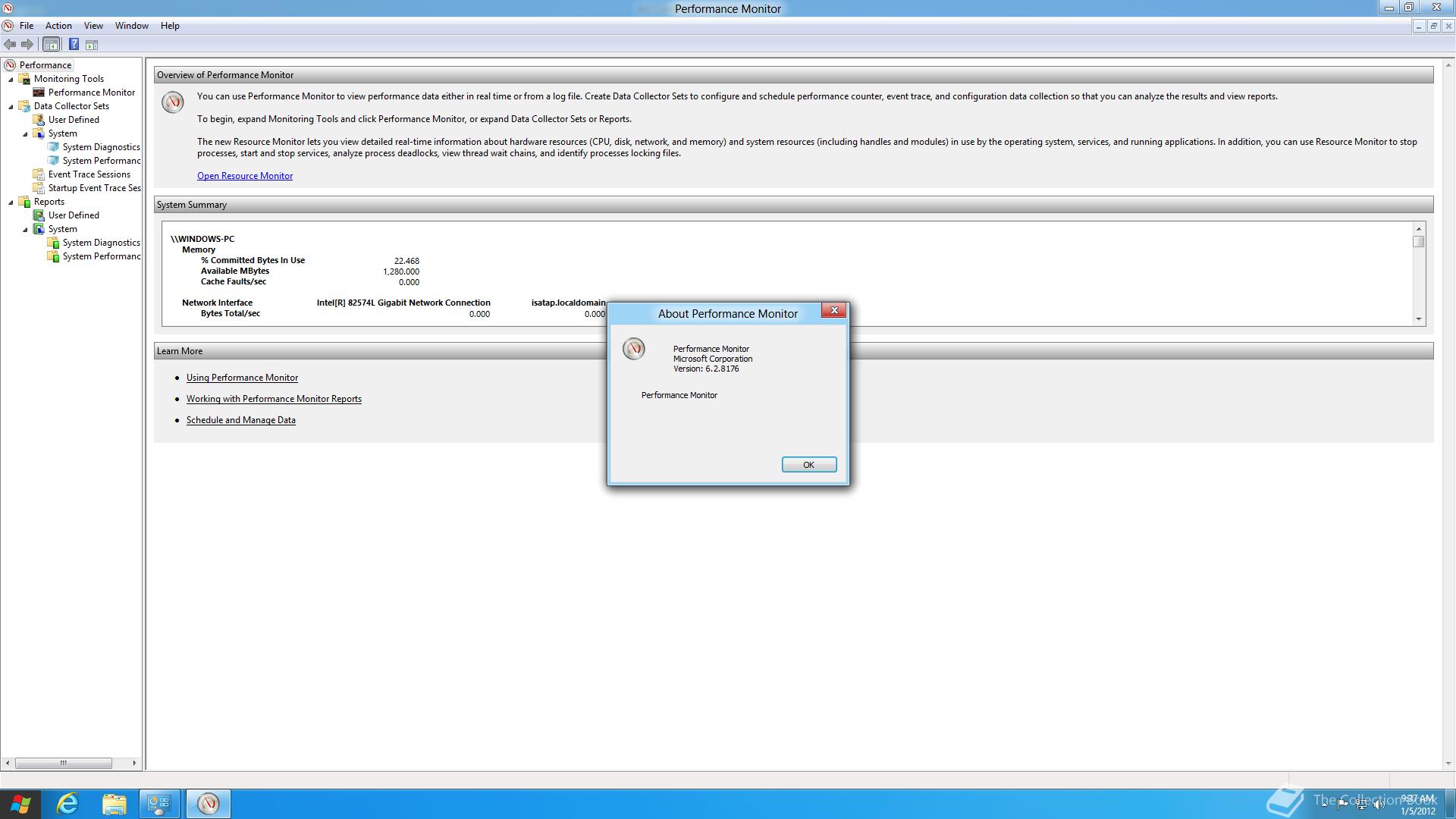Collapse System node under Reports
This screenshot has height=819, width=1456.
[25, 229]
